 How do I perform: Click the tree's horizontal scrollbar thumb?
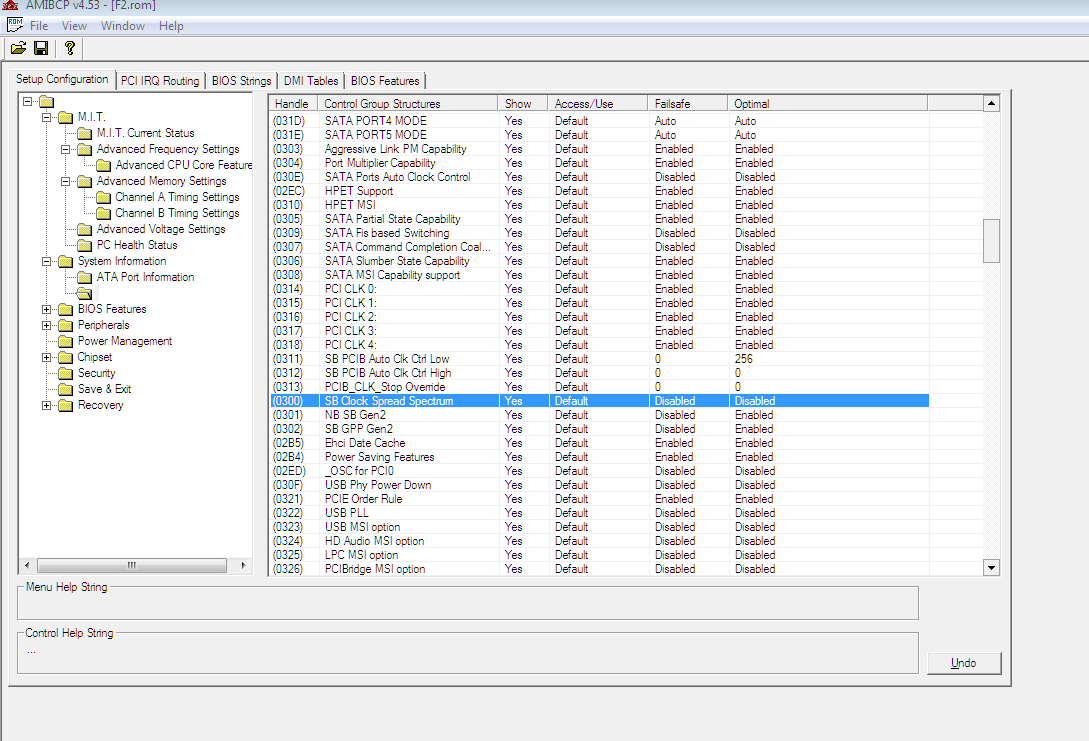pos(132,565)
